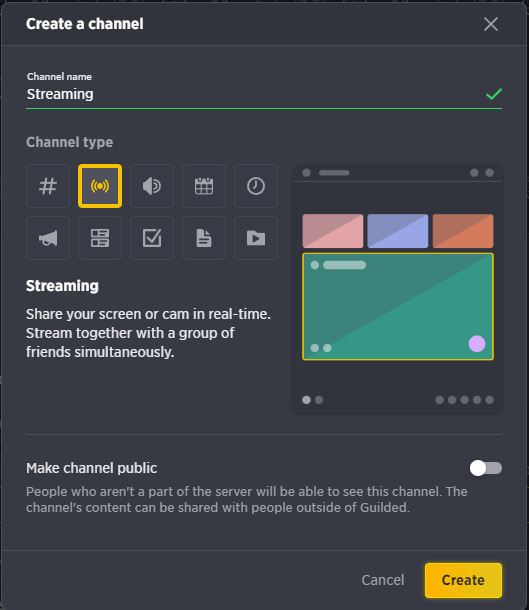Choose the Announcements megaphone channel type
The image size is (529, 610).
pos(48,238)
